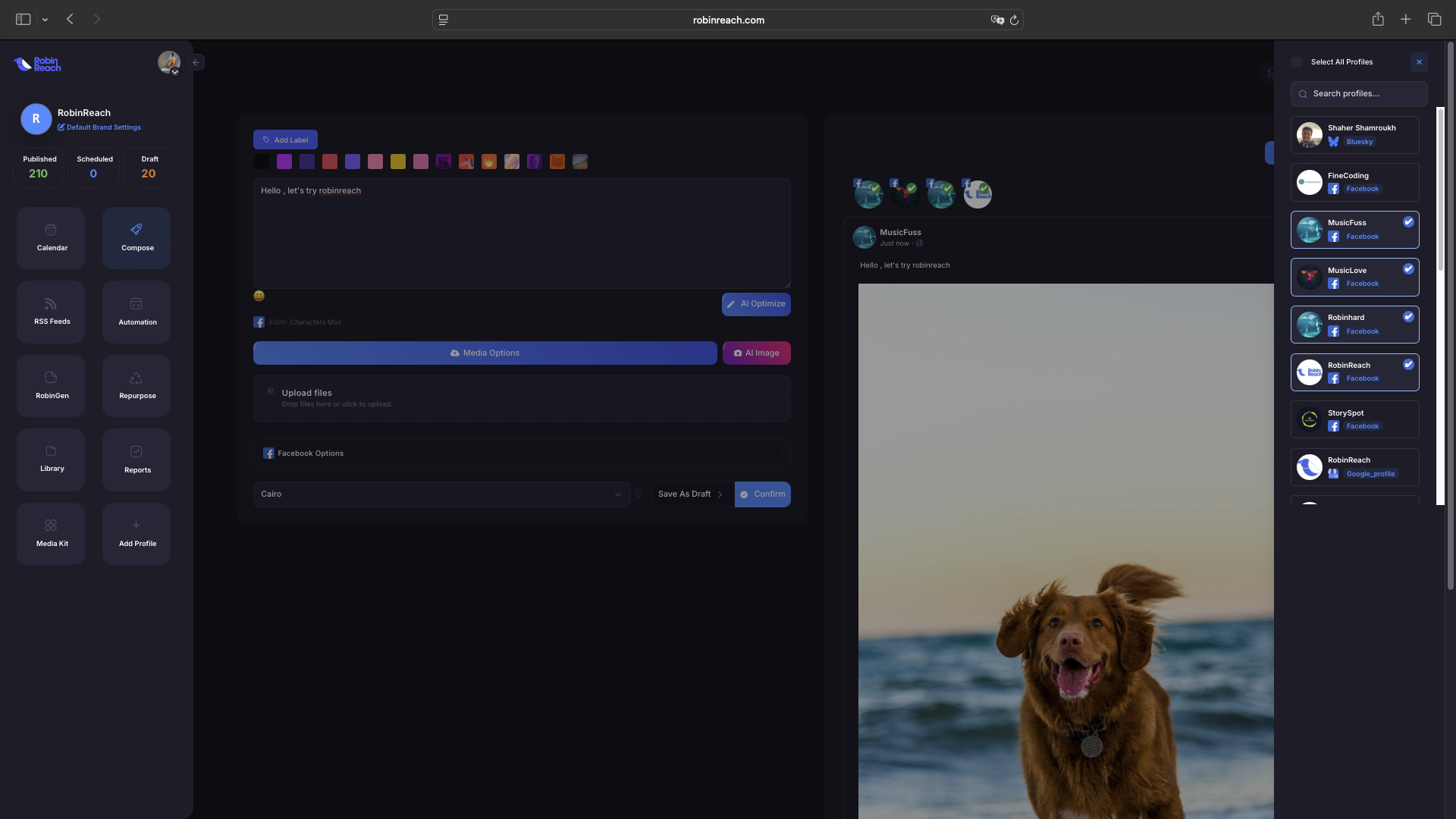Check the Select All Profiles checkbox

1296,62
